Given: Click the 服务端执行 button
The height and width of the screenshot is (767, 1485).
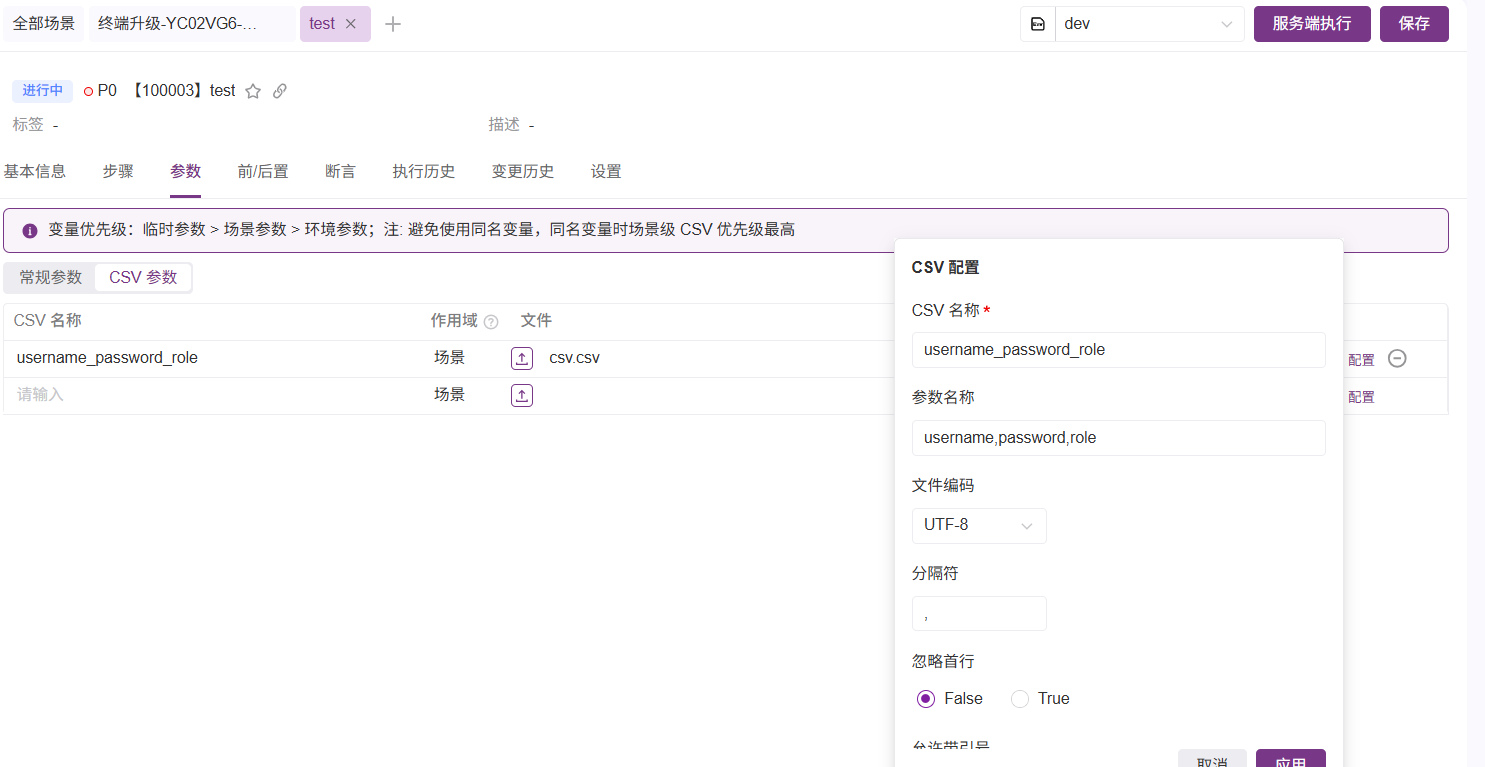Looking at the screenshot, I should tap(1311, 24).
